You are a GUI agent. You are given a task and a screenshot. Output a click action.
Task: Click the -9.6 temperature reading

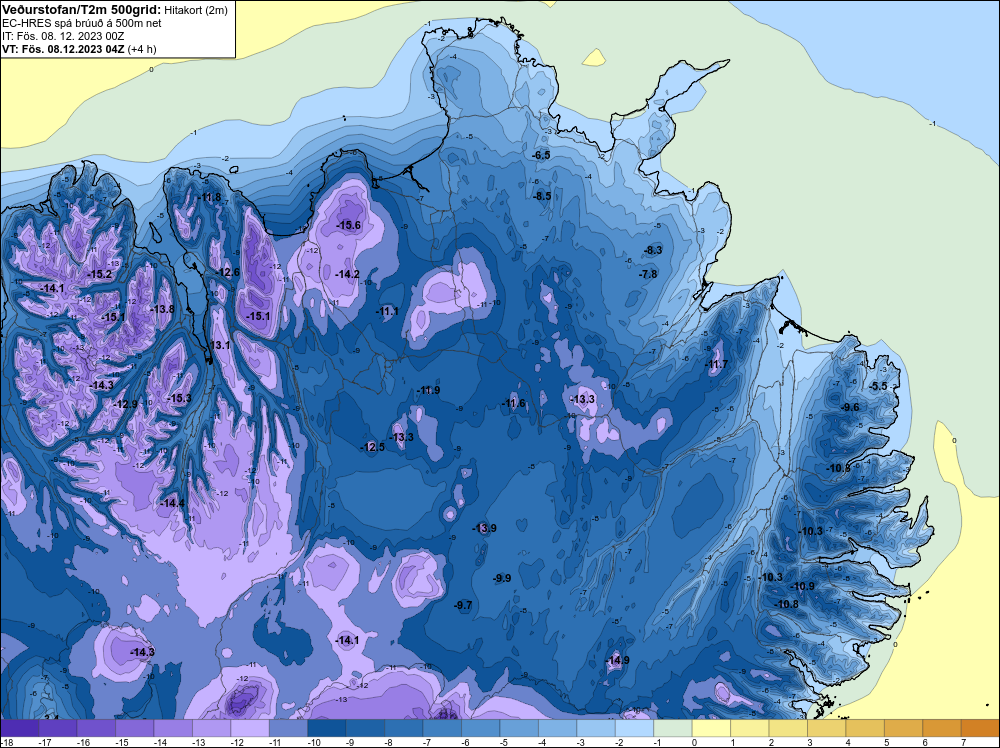coord(850,407)
